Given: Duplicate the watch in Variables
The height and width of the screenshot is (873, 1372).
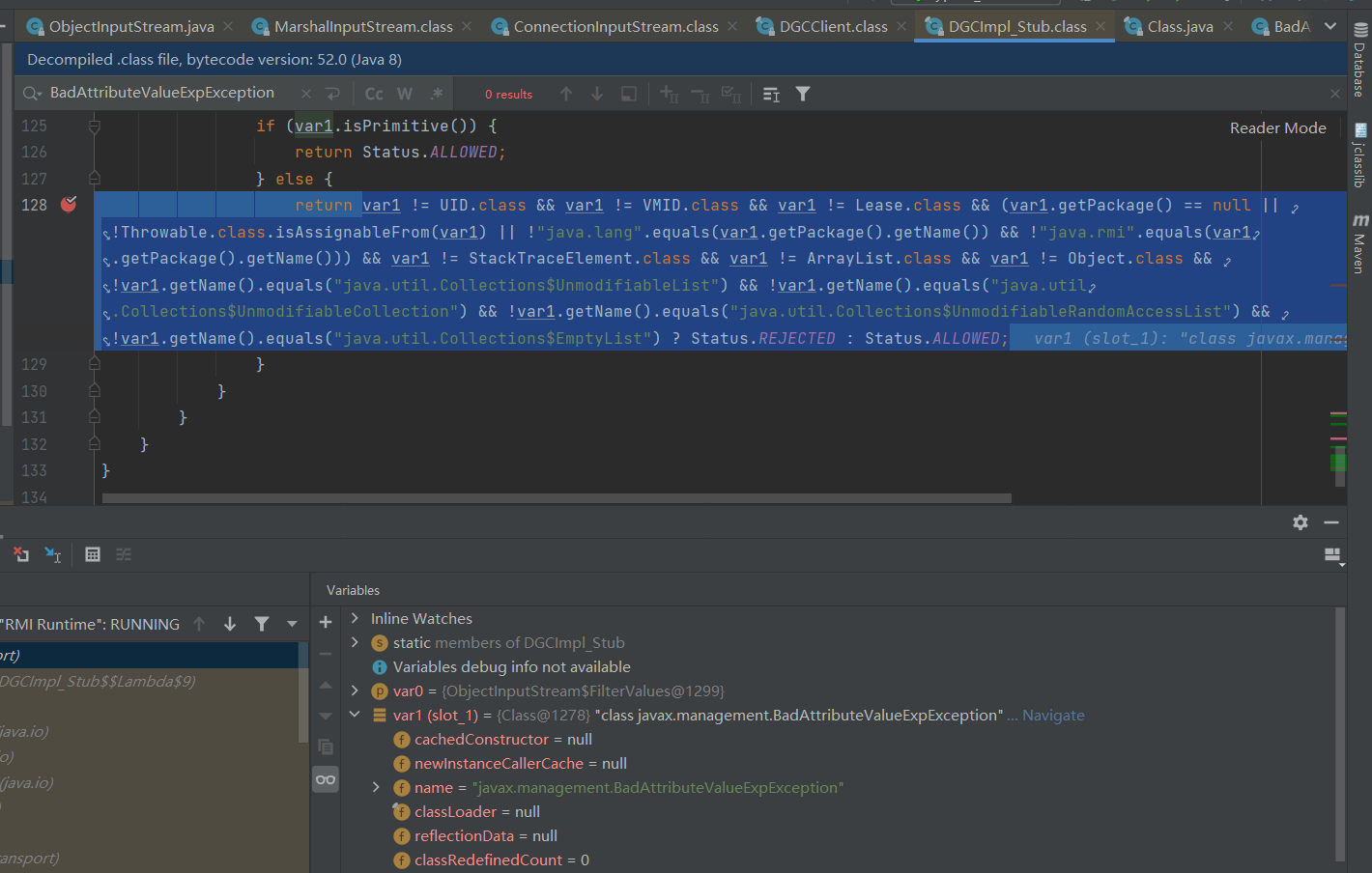Looking at the screenshot, I should click(326, 747).
